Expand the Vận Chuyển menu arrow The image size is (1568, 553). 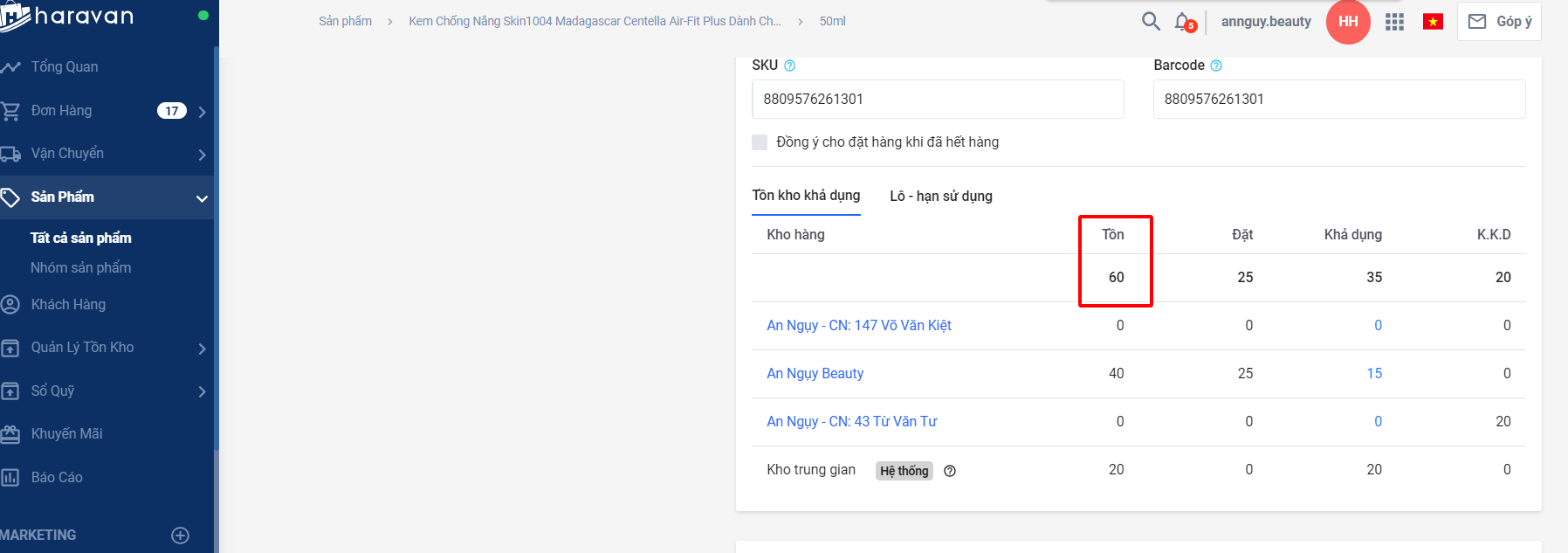tap(203, 155)
